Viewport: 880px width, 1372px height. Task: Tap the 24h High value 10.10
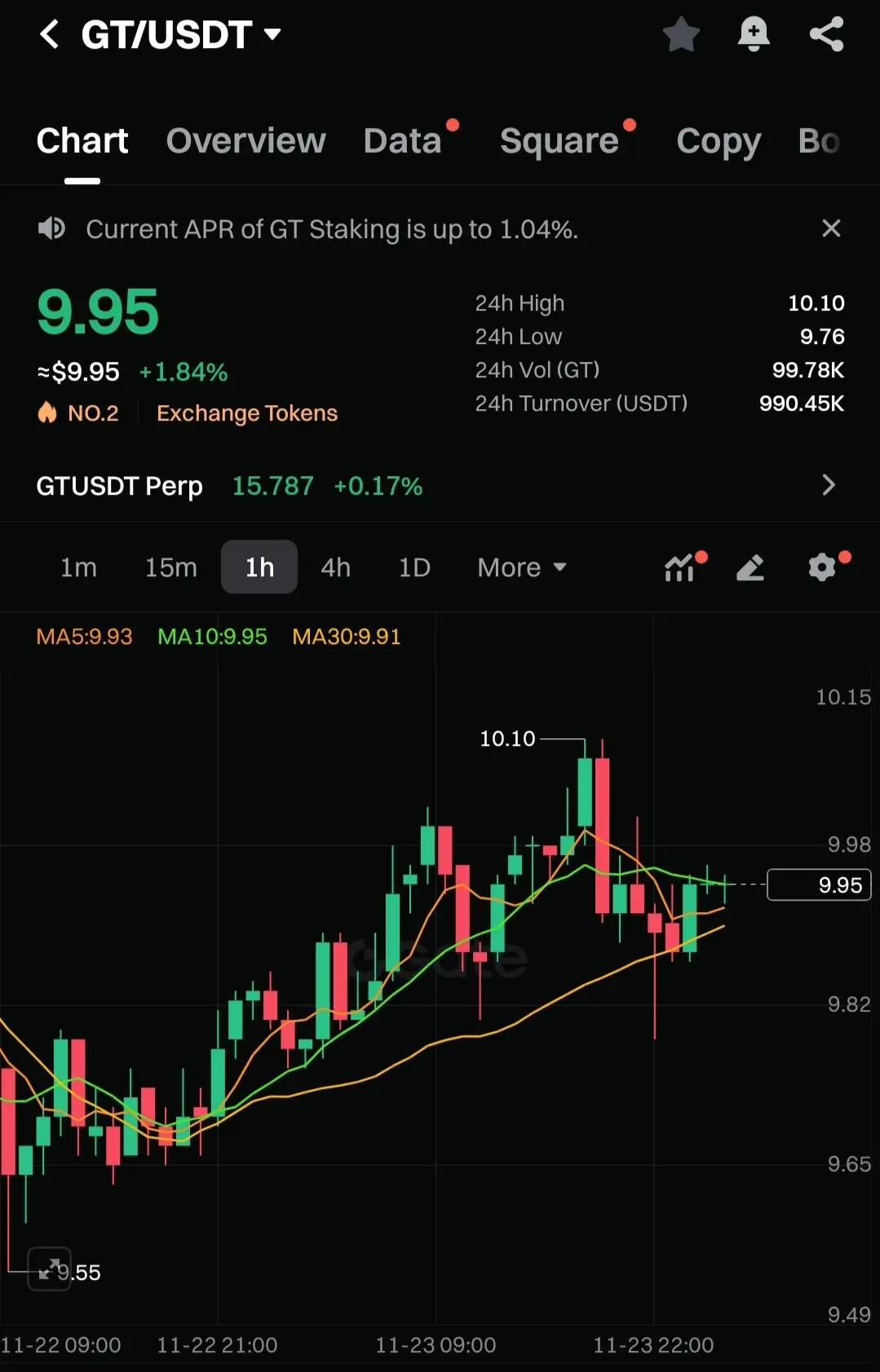[x=816, y=303]
